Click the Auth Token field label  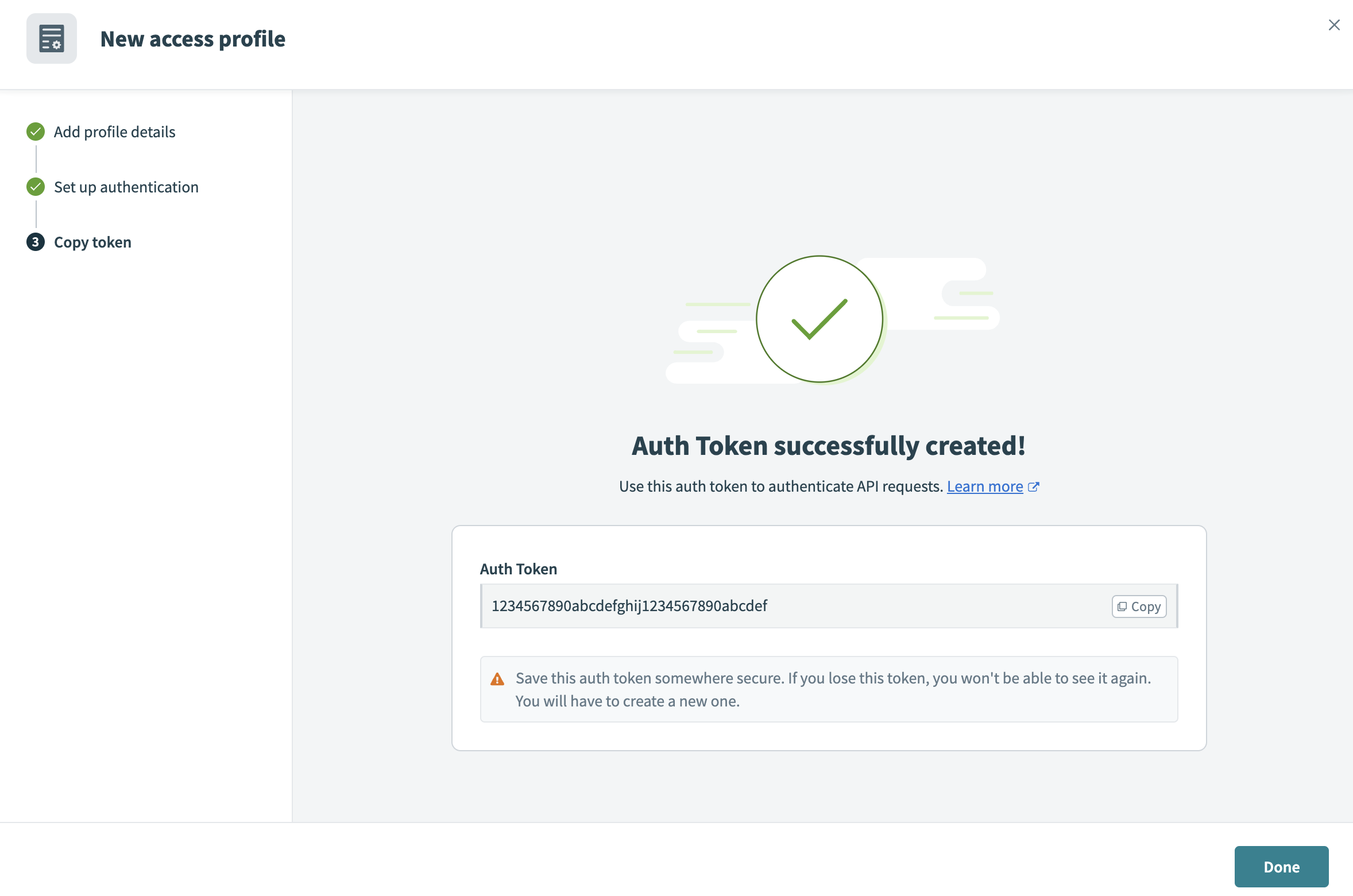tap(518, 569)
